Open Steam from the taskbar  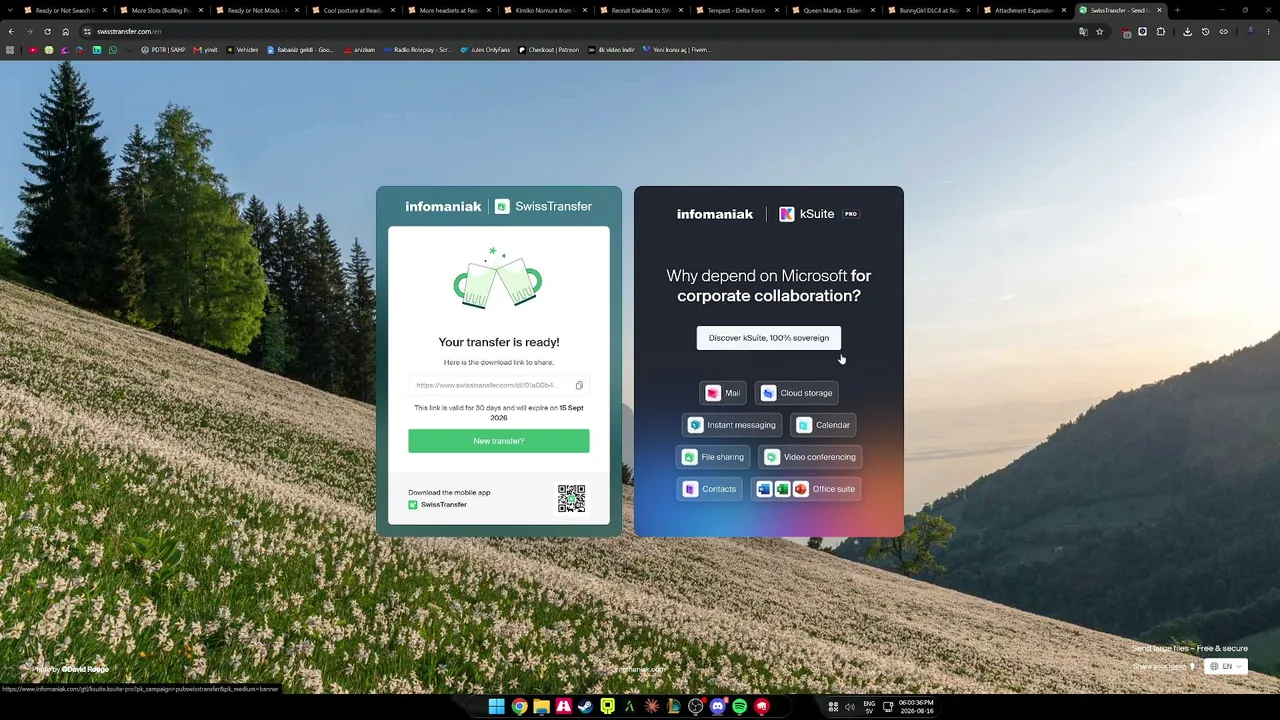(585, 707)
